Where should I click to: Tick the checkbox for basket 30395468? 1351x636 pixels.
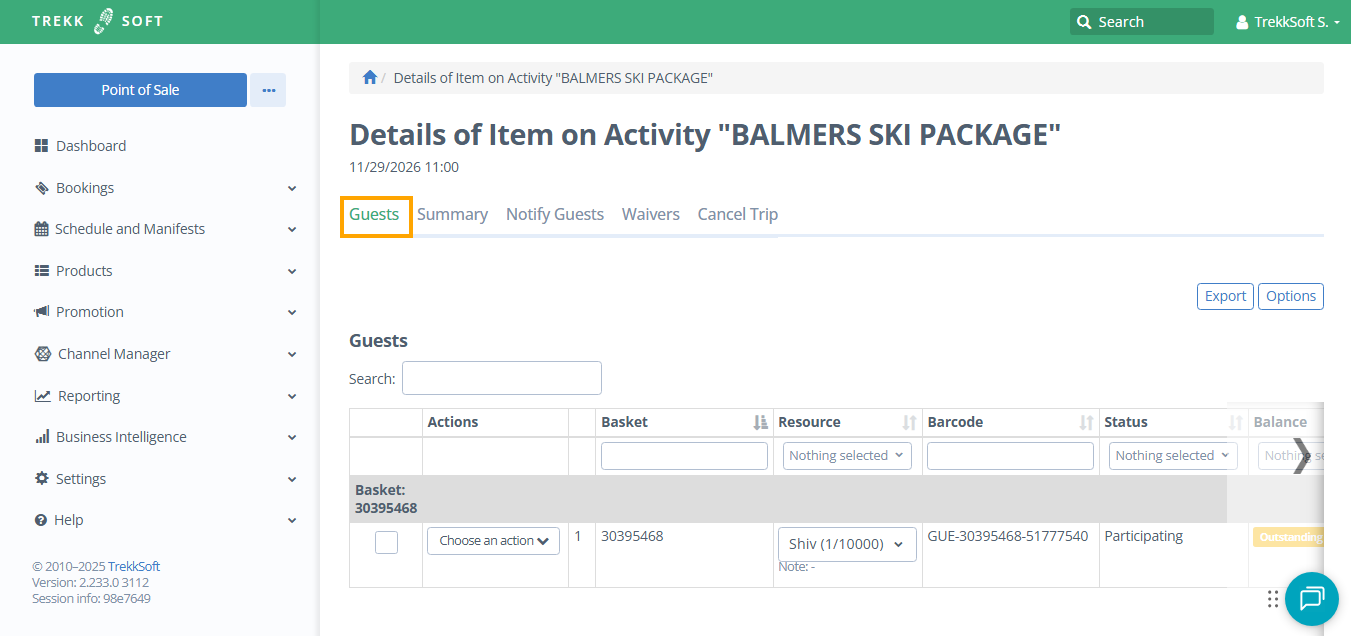click(x=386, y=542)
